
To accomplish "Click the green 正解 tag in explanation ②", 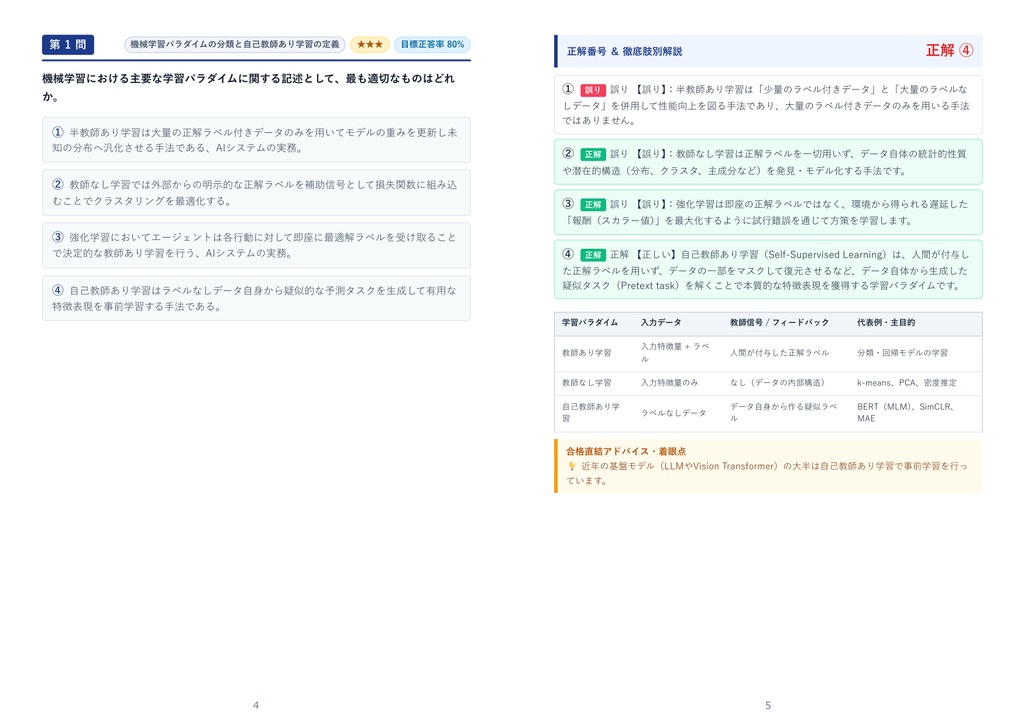I will [593, 154].
